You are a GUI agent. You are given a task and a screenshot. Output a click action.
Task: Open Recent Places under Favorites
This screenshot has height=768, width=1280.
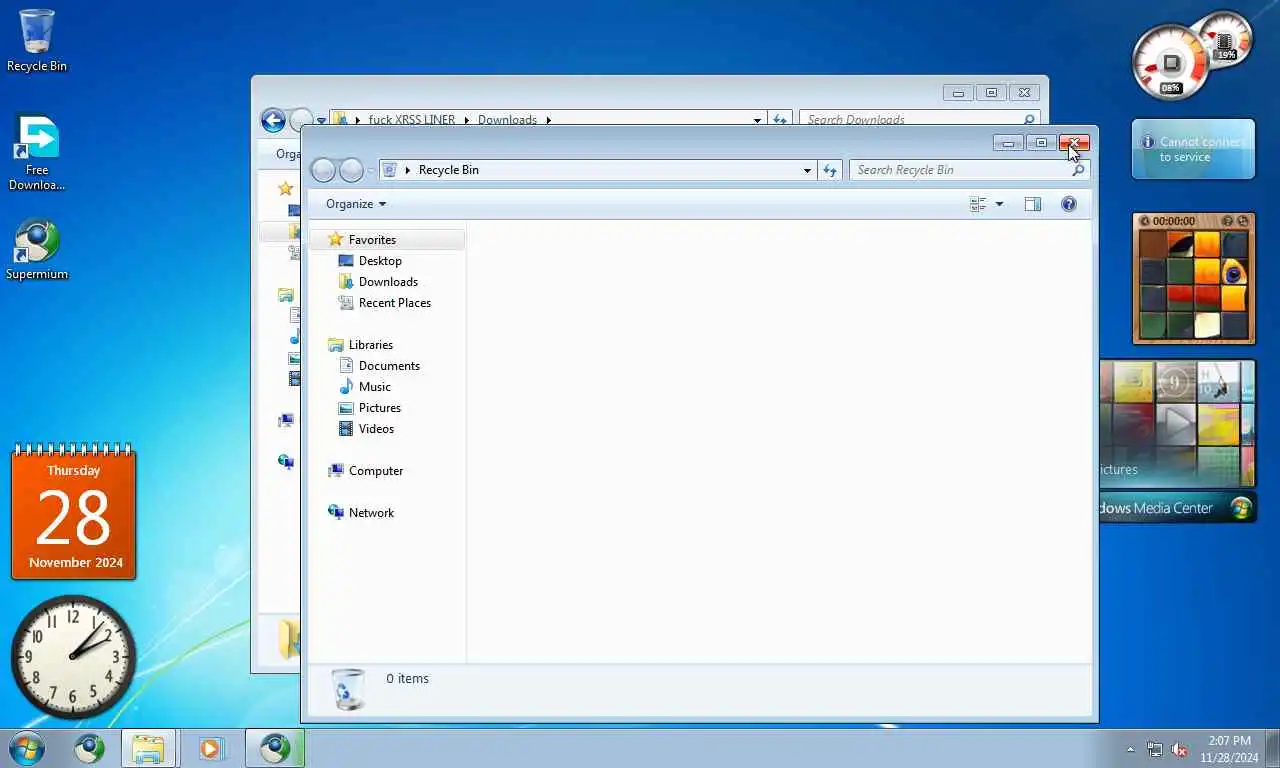click(x=395, y=303)
